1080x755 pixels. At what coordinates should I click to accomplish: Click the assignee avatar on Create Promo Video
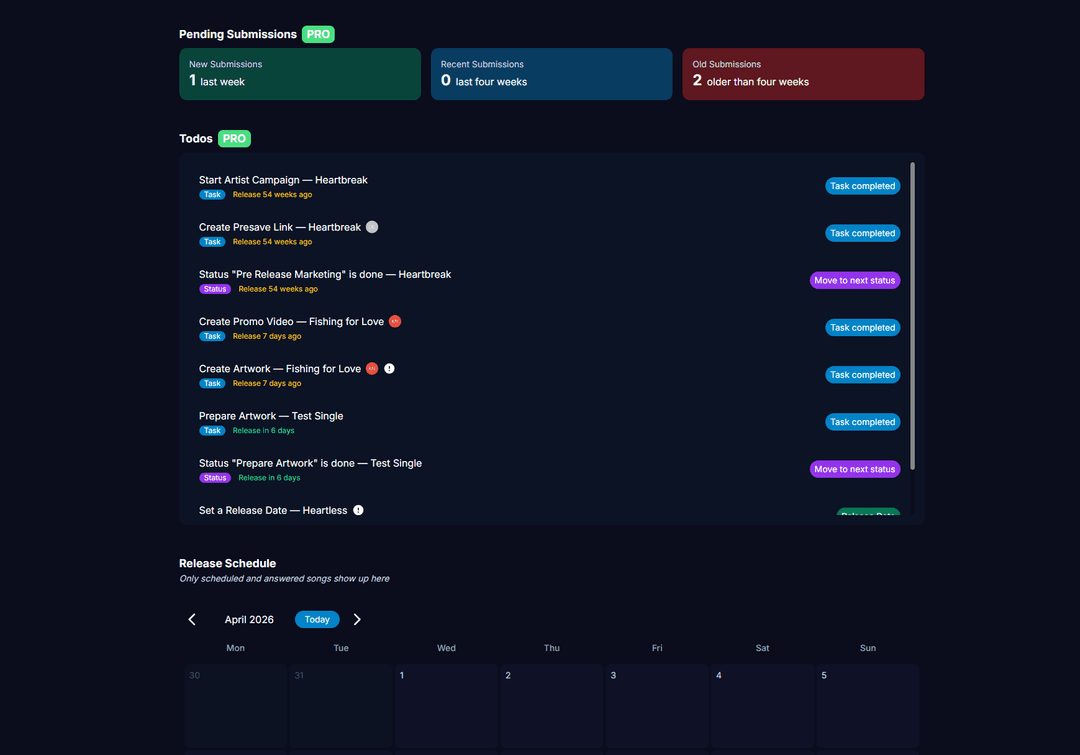pos(394,321)
